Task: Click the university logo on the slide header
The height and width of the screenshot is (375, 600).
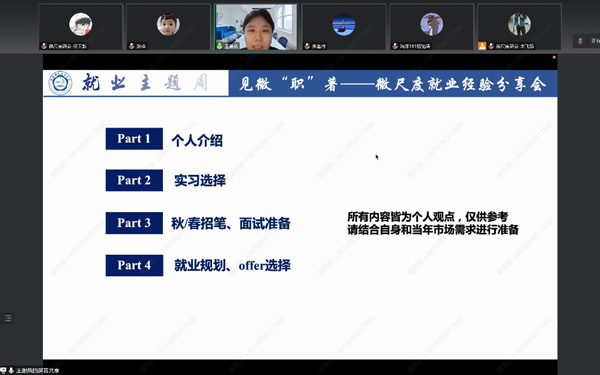Action: [60, 83]
